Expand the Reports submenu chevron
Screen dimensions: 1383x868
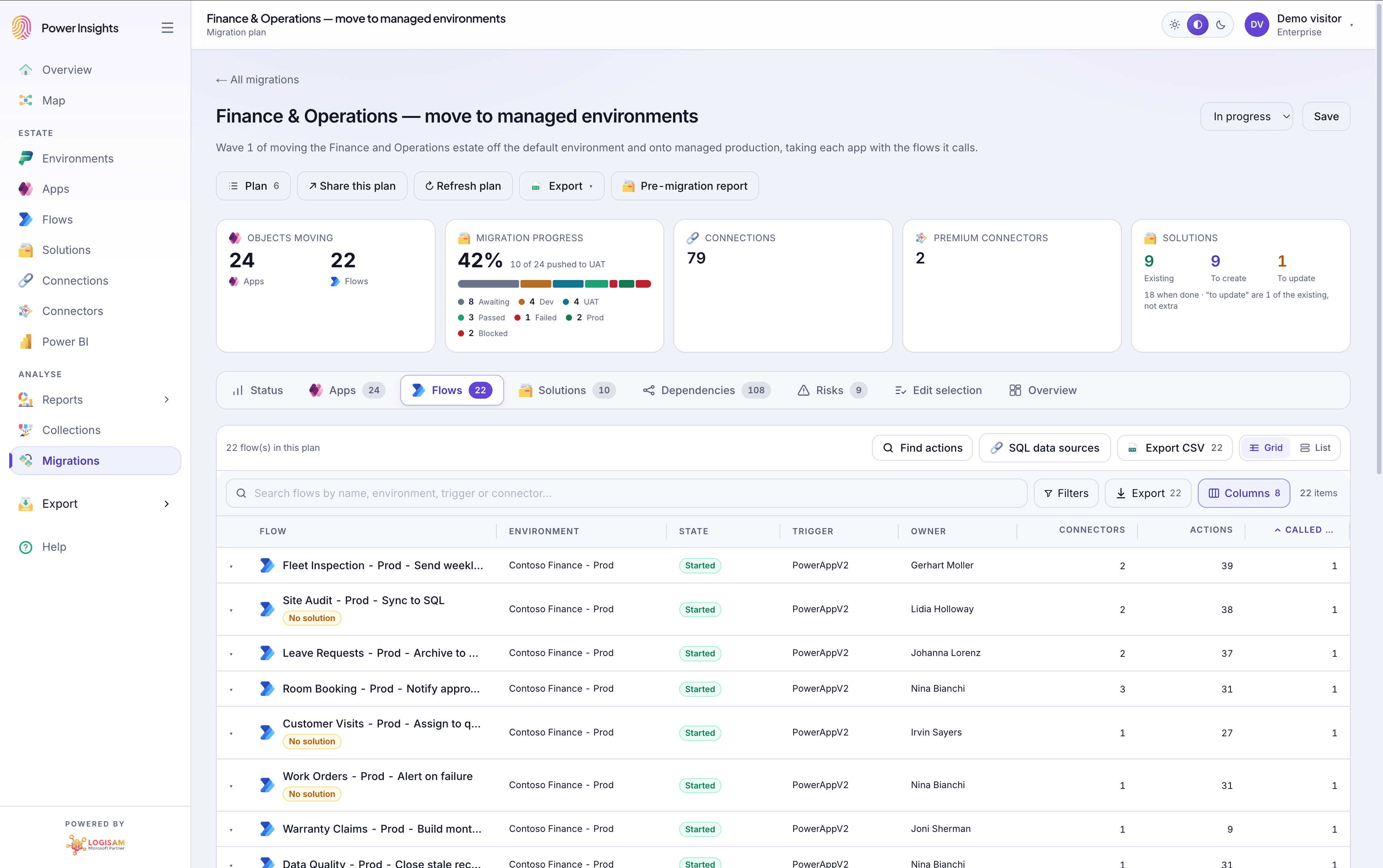[166, 399]
